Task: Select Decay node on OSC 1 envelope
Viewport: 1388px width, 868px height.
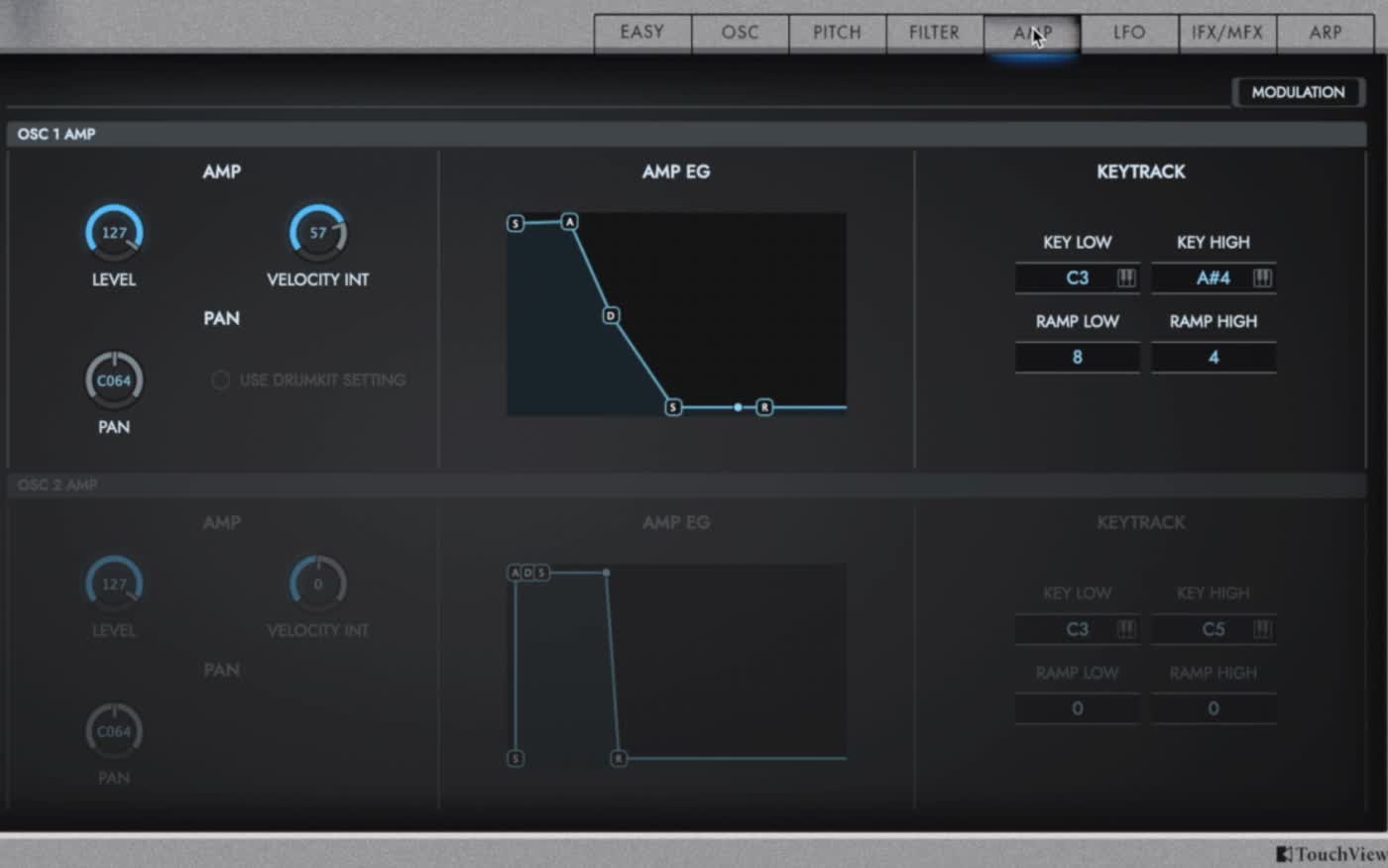Action: (x=611, y=315)
